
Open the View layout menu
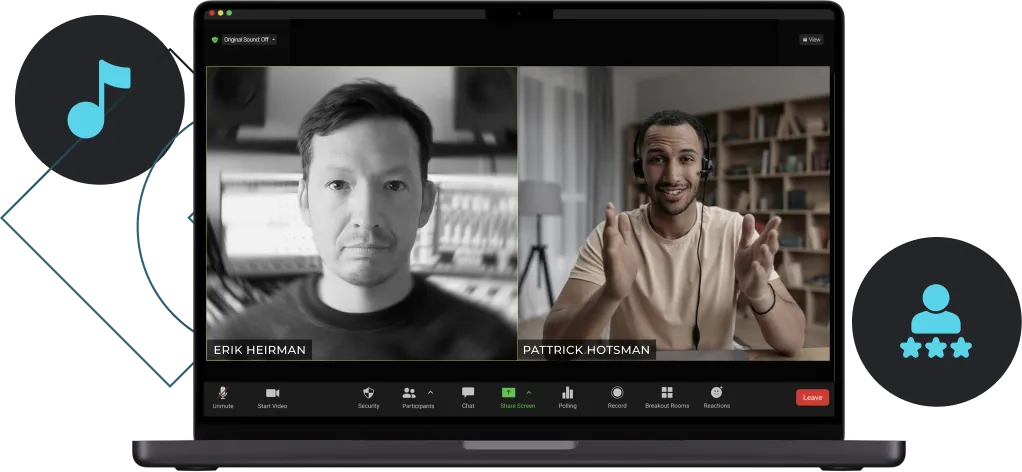point(811,39)
